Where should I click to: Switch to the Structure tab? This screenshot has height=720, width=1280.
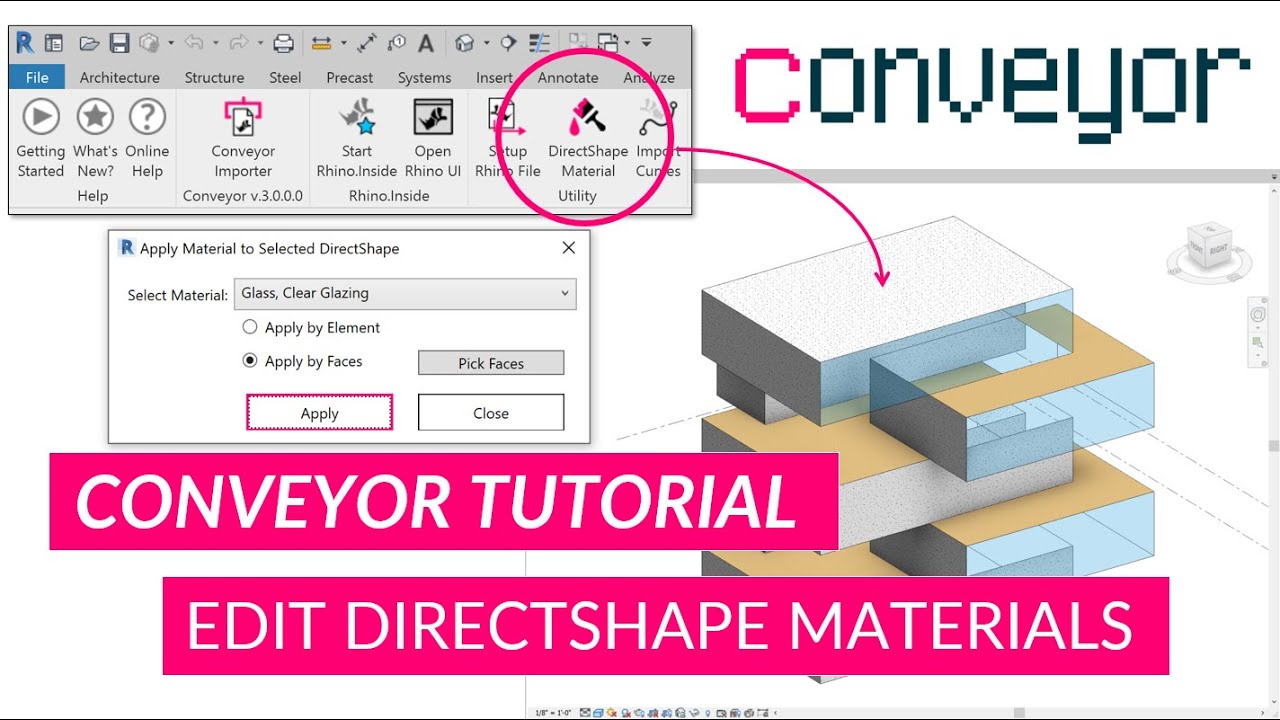point(214,77)
